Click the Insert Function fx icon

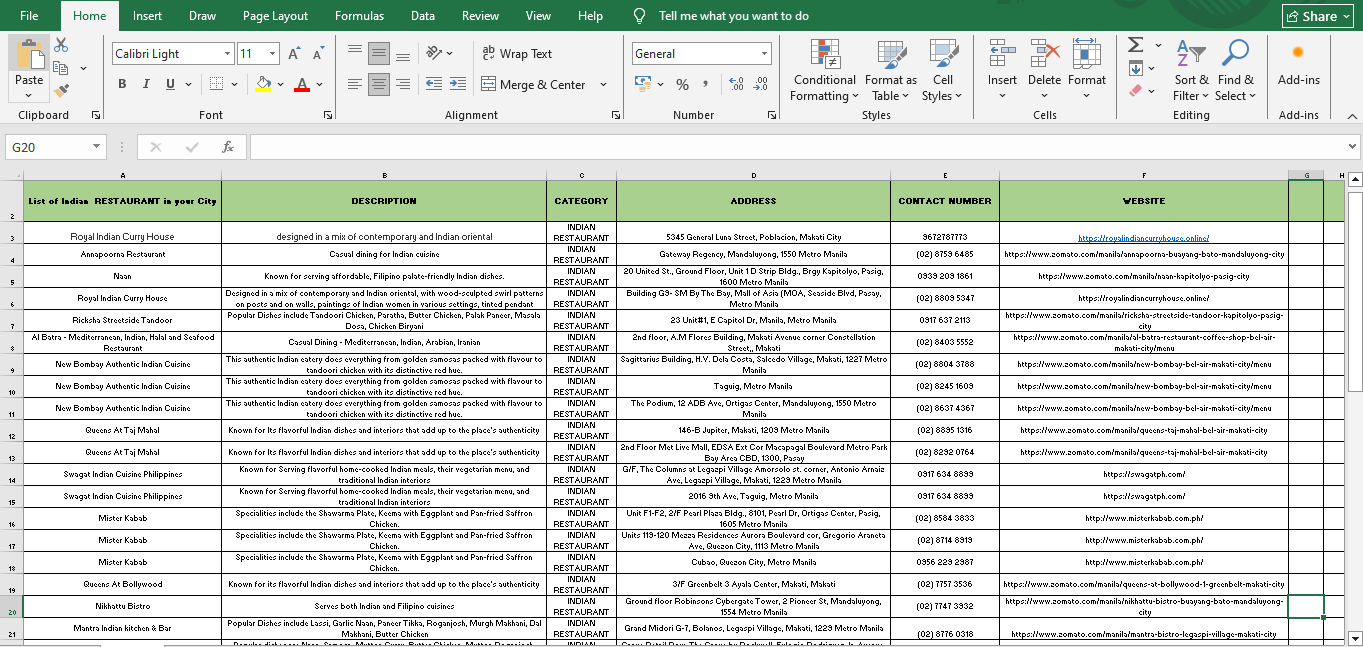228,147
